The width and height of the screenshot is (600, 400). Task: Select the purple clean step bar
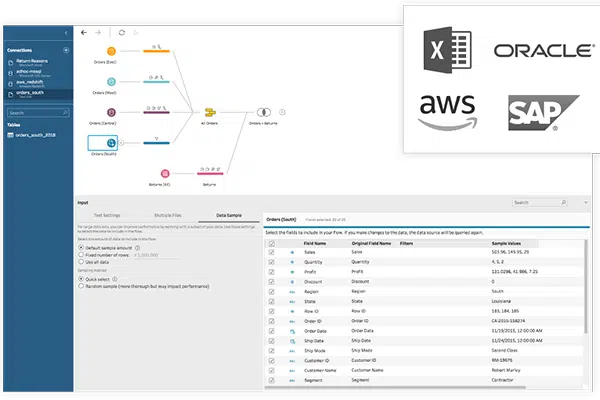156,112
